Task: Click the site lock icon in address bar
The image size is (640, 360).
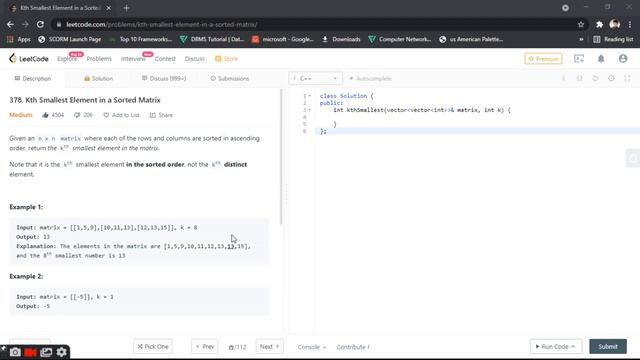Action: pyautogui.click(x=59, y=24)
